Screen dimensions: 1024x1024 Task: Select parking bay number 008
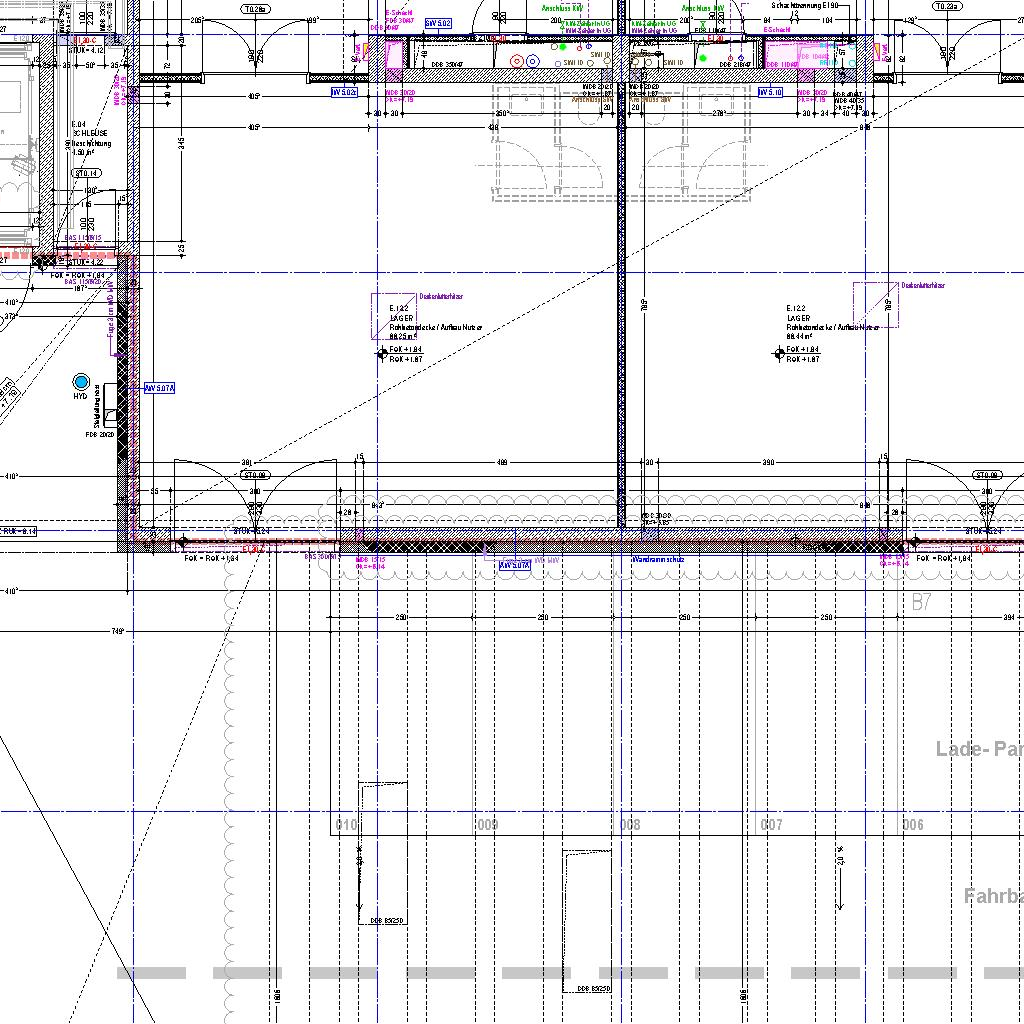click(630, 825)
